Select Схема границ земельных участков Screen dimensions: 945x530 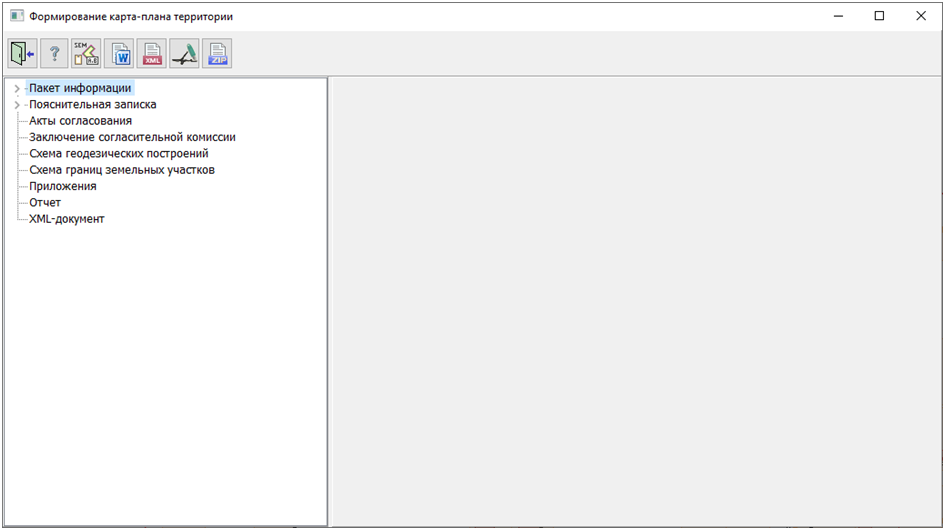click(121, 170)
